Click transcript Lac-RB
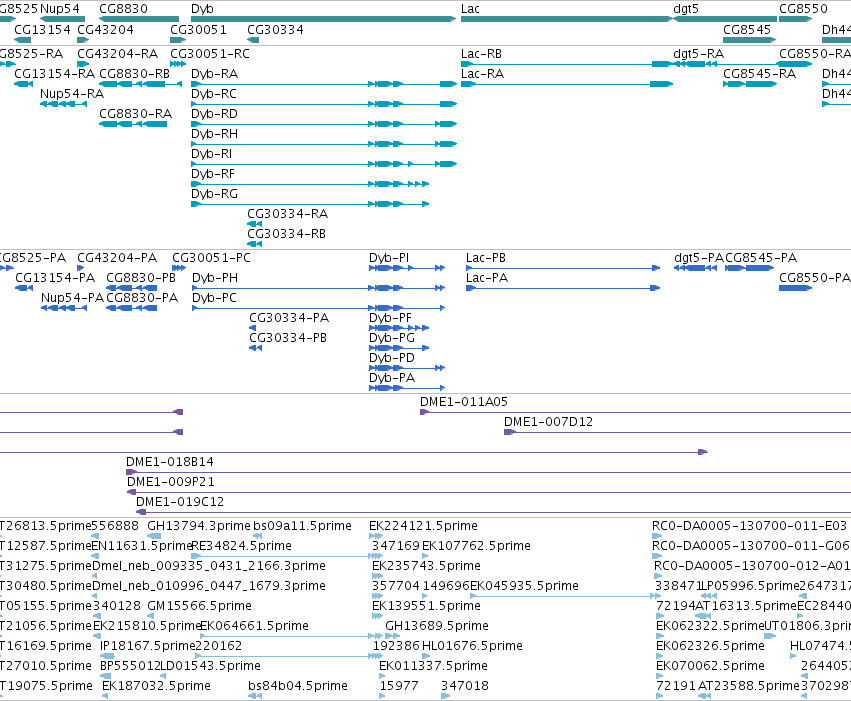 [481, 54]
